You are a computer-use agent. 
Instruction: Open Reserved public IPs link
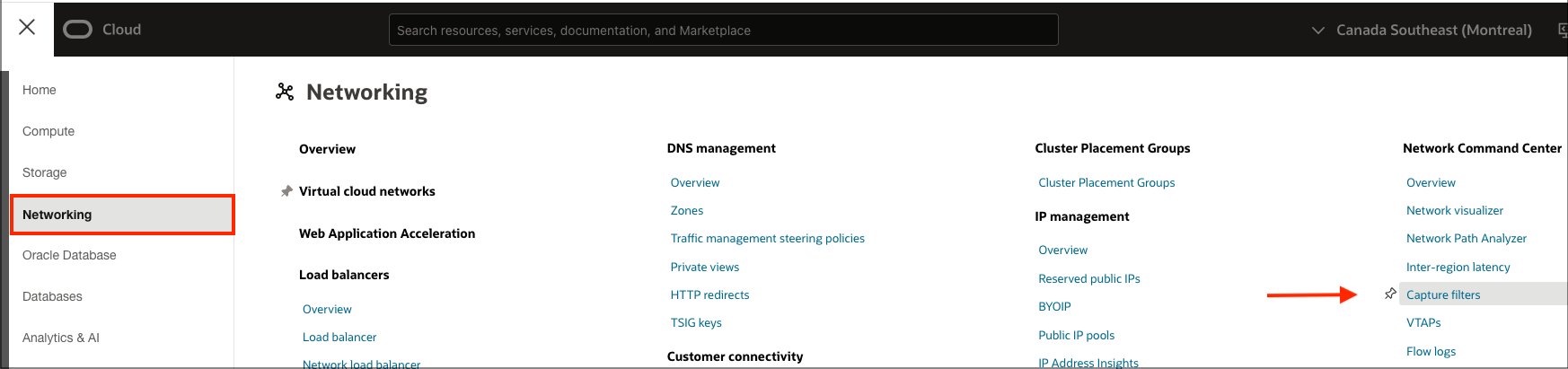pos(1088,278)
